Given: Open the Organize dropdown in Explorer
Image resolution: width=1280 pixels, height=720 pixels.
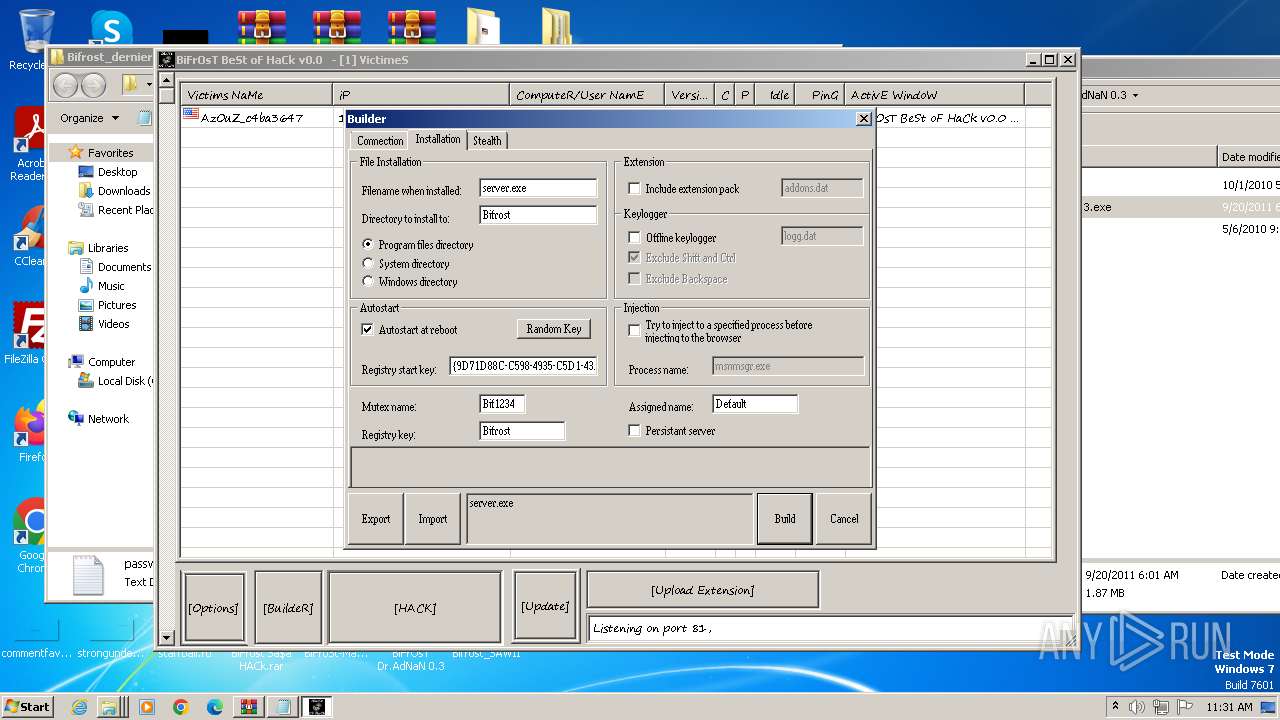Looking at the screenshot, I should pos(89,118).
